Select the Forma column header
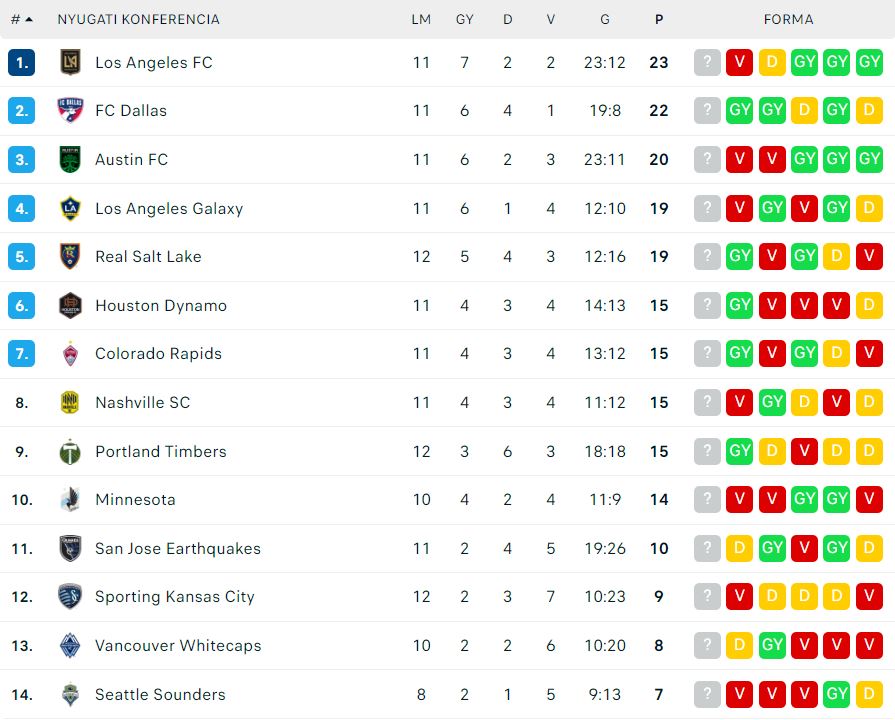 [x=788, y=19]
